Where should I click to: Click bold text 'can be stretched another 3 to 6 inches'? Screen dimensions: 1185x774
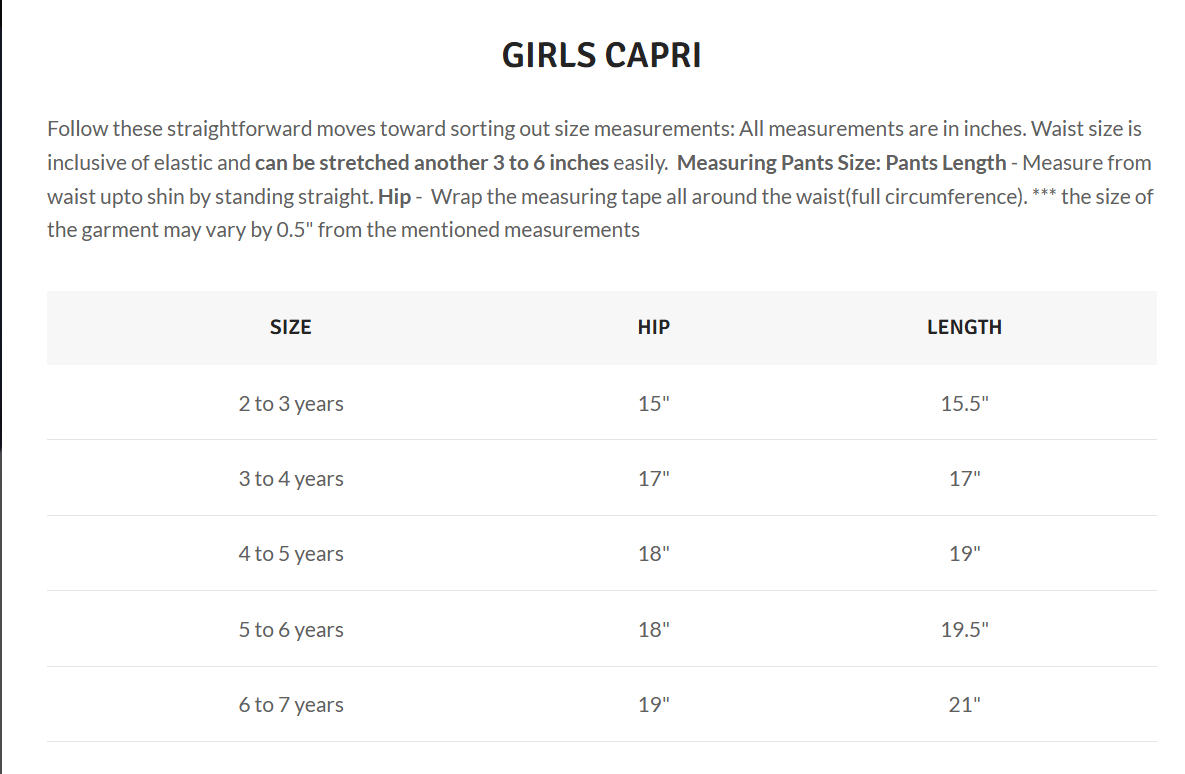pos(432,163)
